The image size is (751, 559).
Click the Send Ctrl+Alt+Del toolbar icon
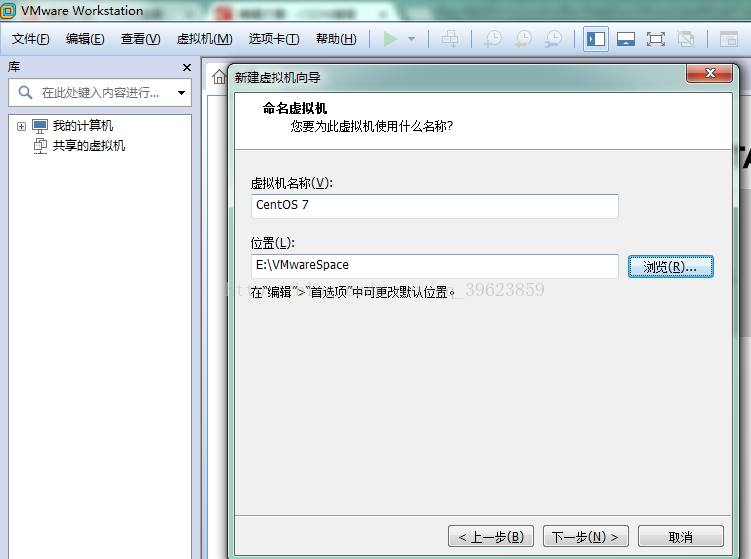[450, 39]
